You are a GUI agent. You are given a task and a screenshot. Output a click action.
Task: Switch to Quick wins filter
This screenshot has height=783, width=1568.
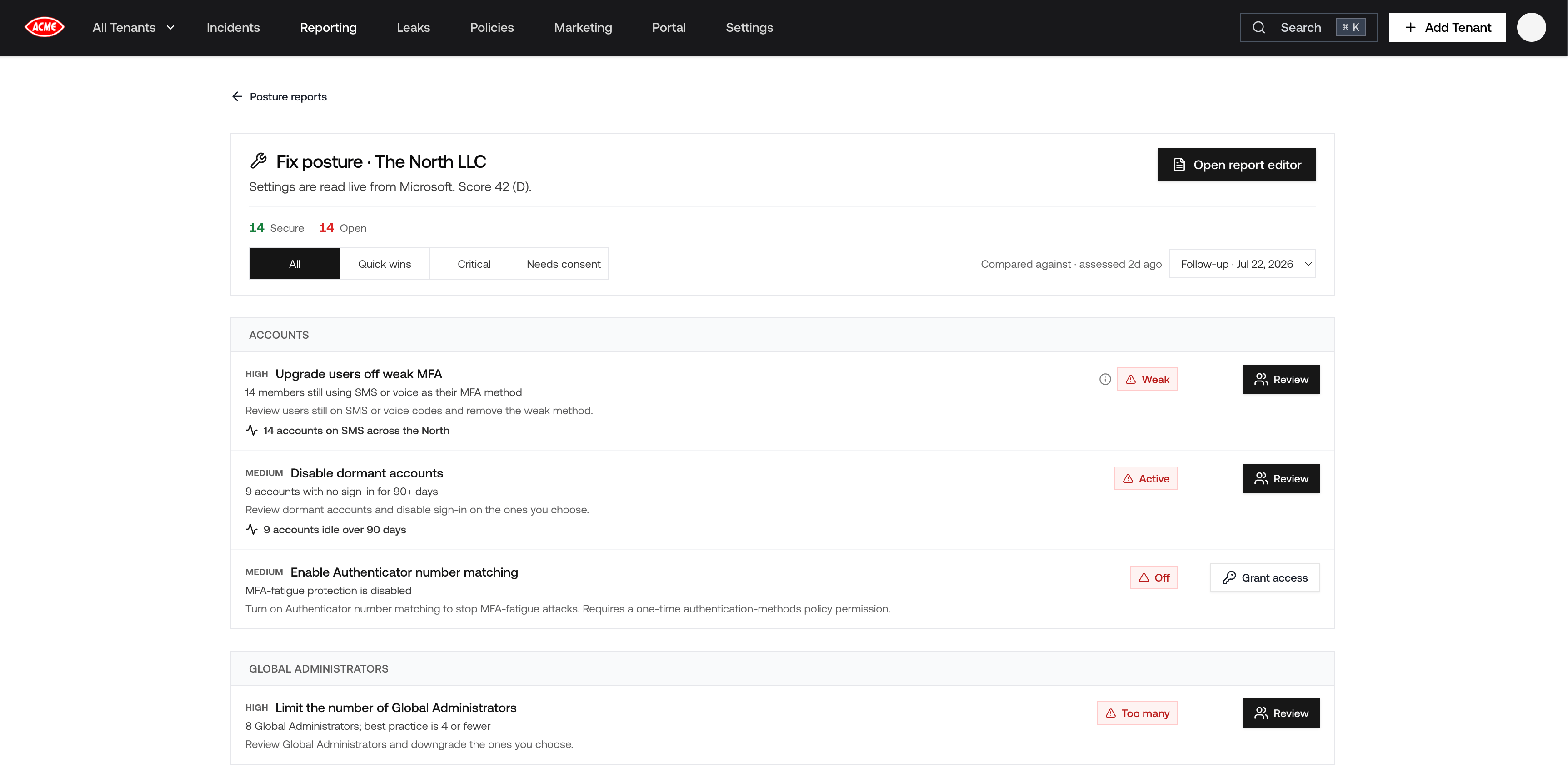(x=384, y=264)
